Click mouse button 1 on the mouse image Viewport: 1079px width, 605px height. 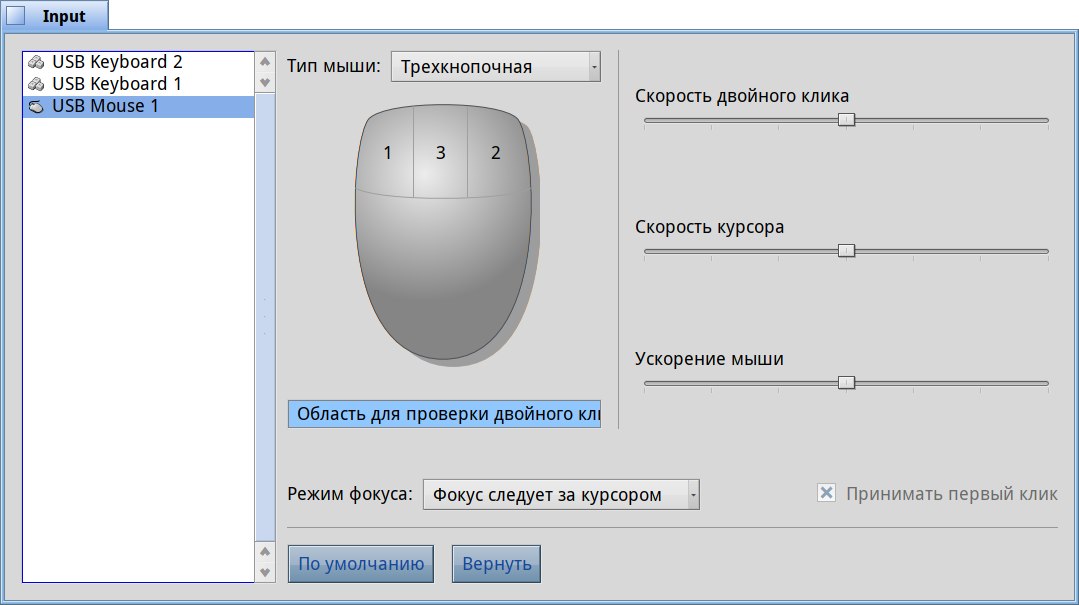click(x=387, y=152)
